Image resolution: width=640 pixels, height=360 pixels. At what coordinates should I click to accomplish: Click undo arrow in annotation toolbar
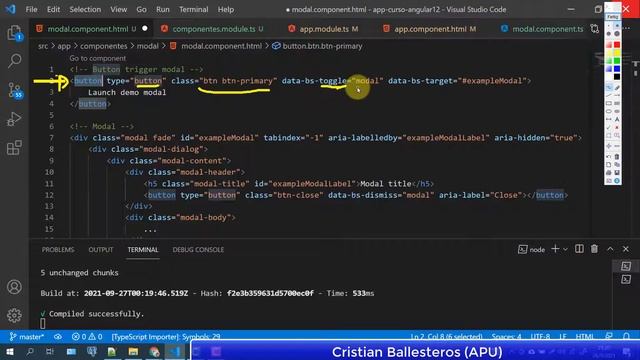[x=609, y=157]
